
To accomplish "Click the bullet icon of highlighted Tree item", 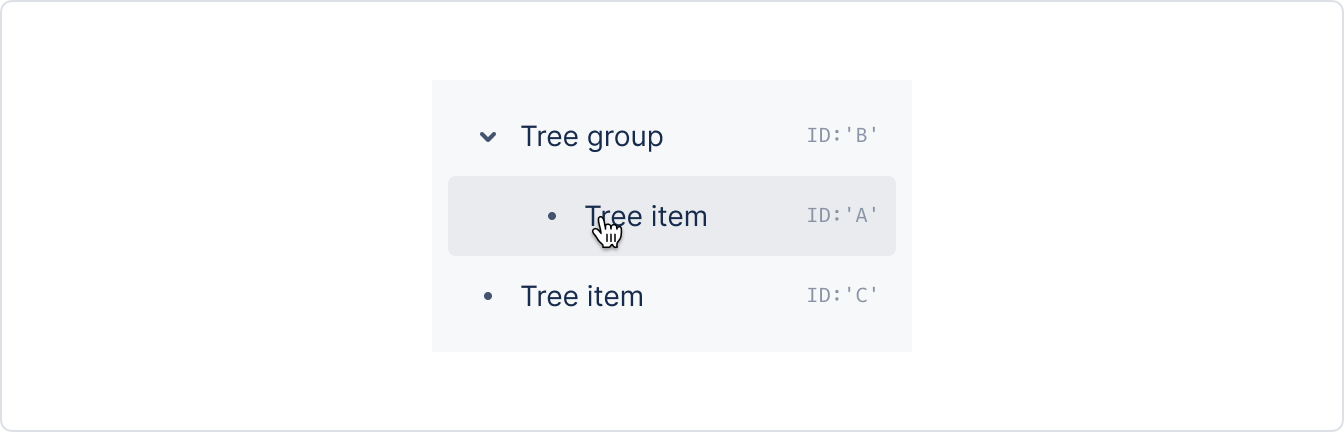I will point(552,216).
